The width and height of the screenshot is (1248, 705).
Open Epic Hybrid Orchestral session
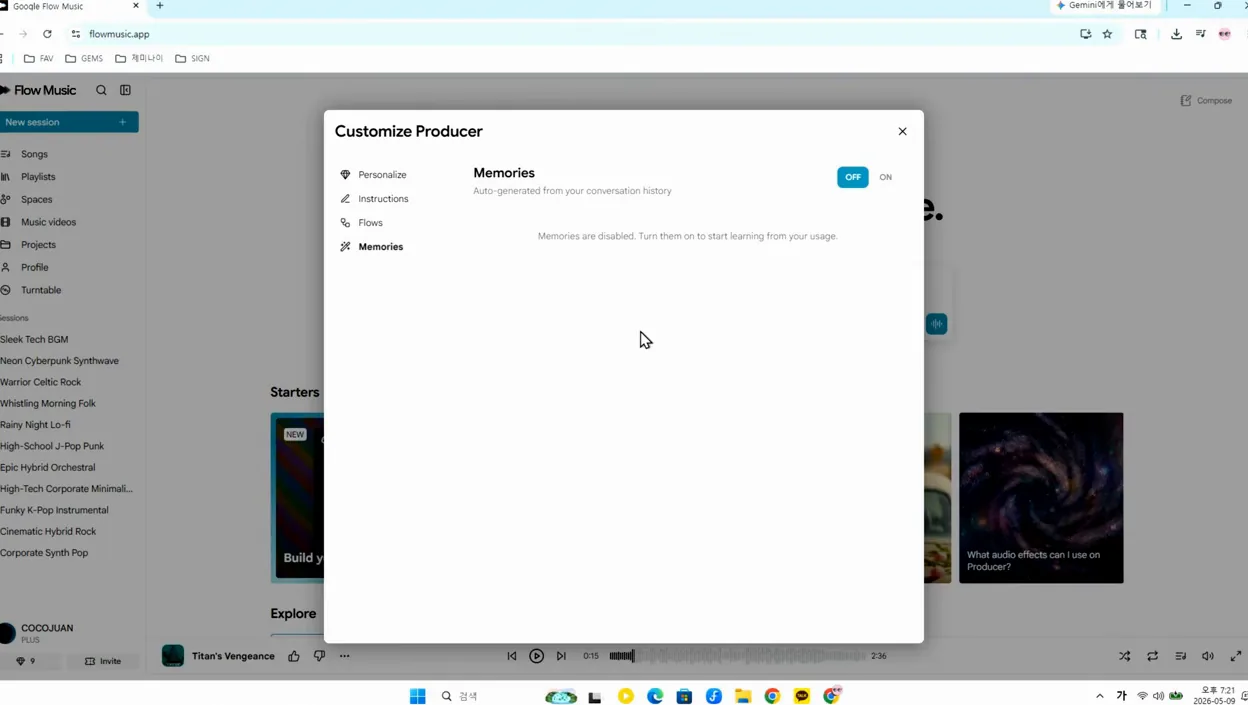click(x=48, y=467)
